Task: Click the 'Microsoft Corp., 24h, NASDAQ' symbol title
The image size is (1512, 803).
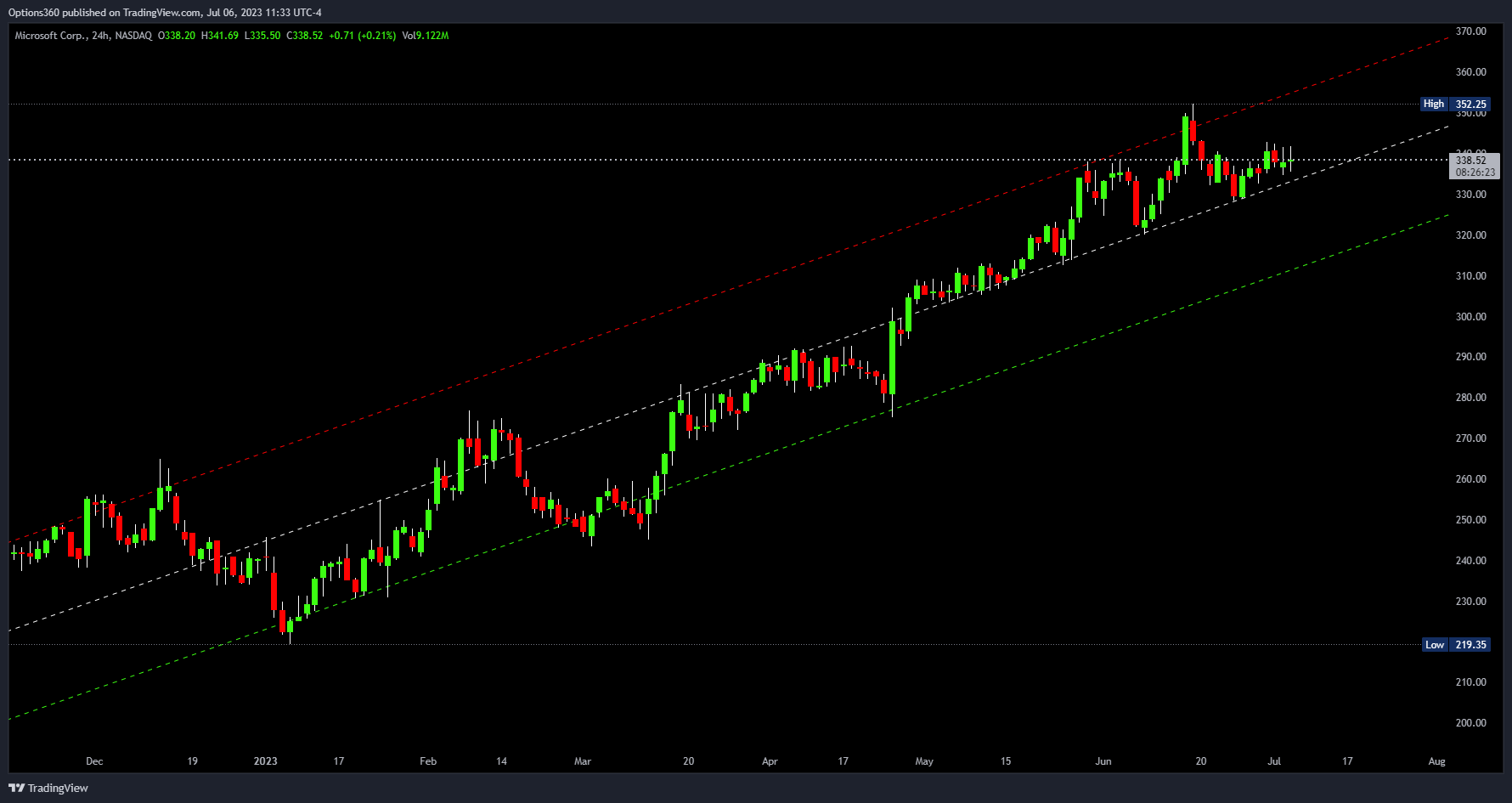Action: point(83,36)
